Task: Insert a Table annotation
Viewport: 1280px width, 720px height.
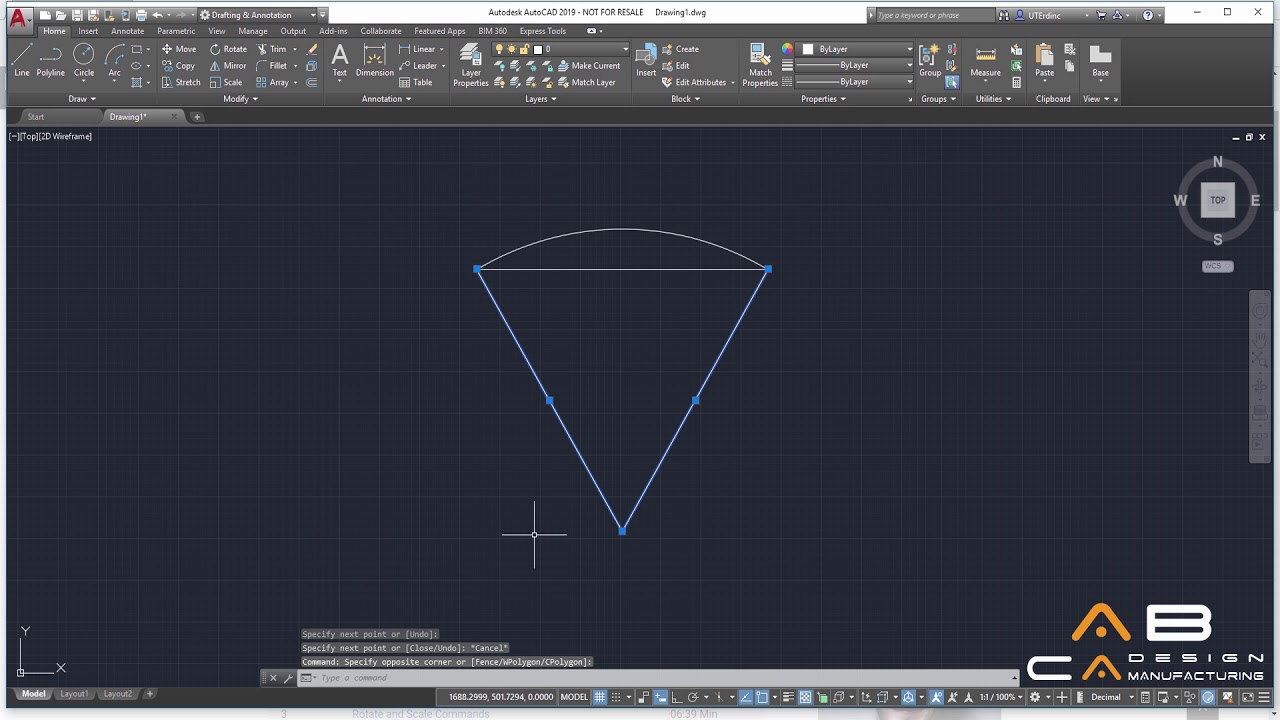Action: tap(415, 82)
